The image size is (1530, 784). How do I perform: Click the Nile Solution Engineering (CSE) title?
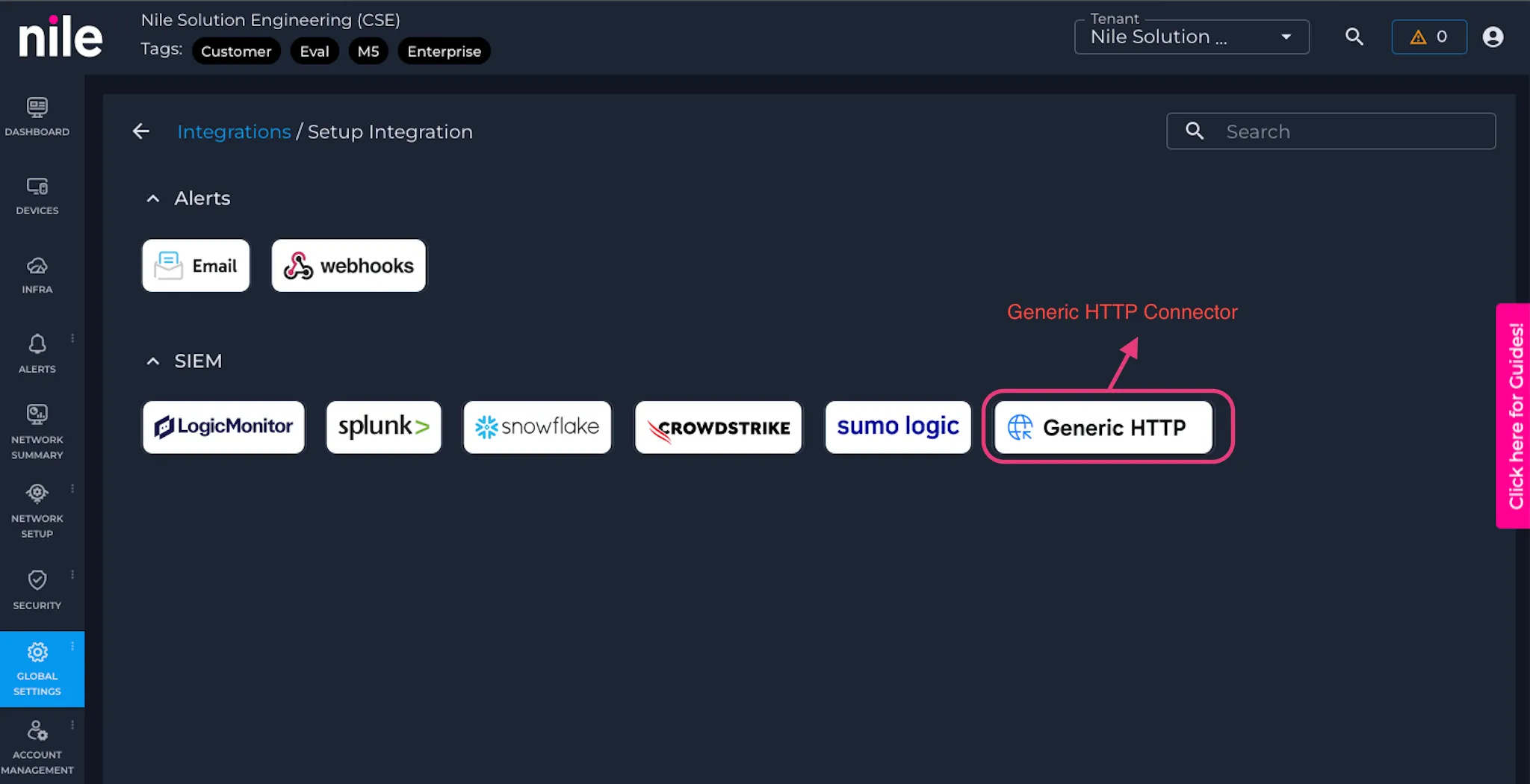tap(270, 20)
